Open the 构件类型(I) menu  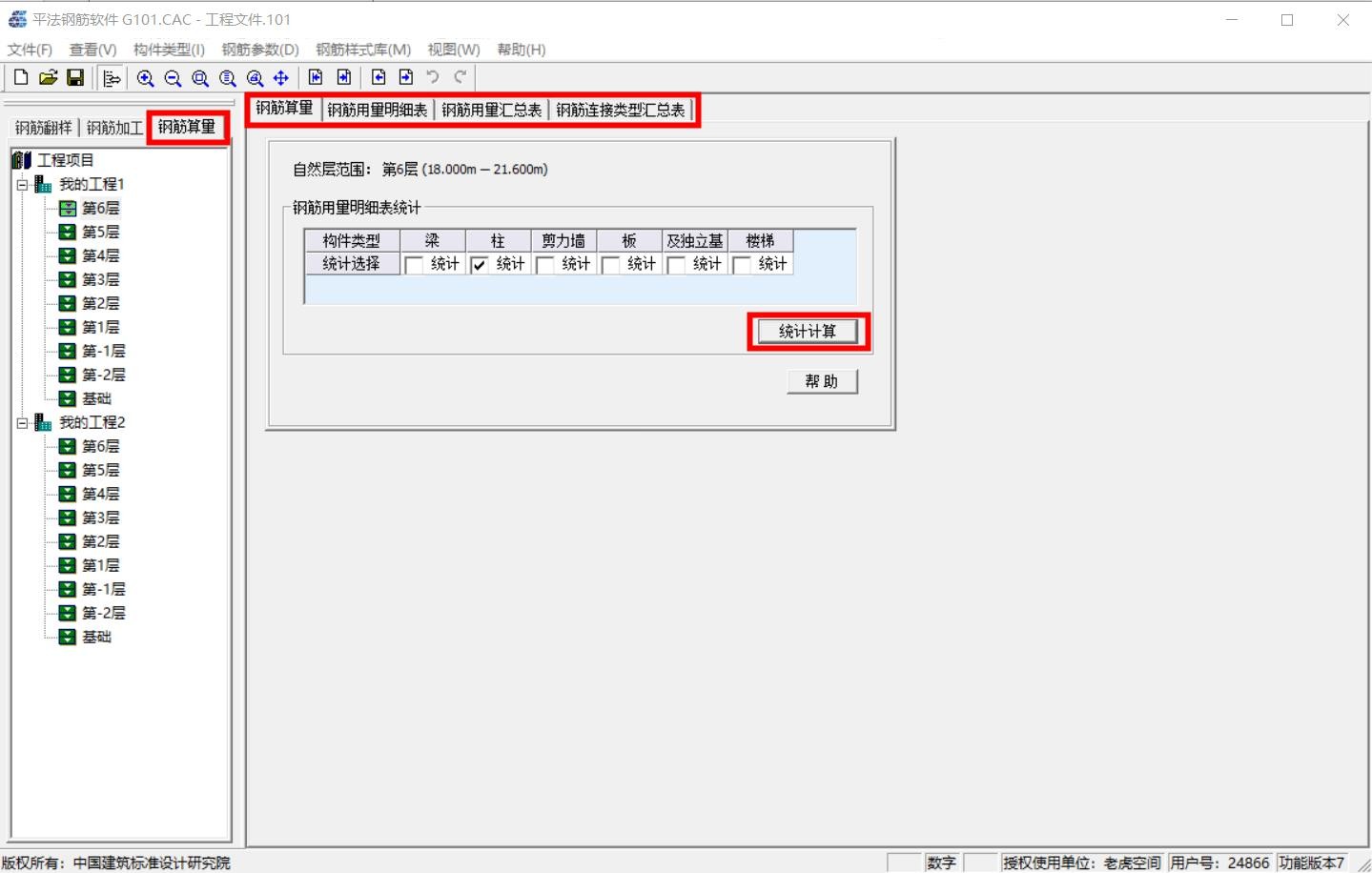[x=169, y=50]
